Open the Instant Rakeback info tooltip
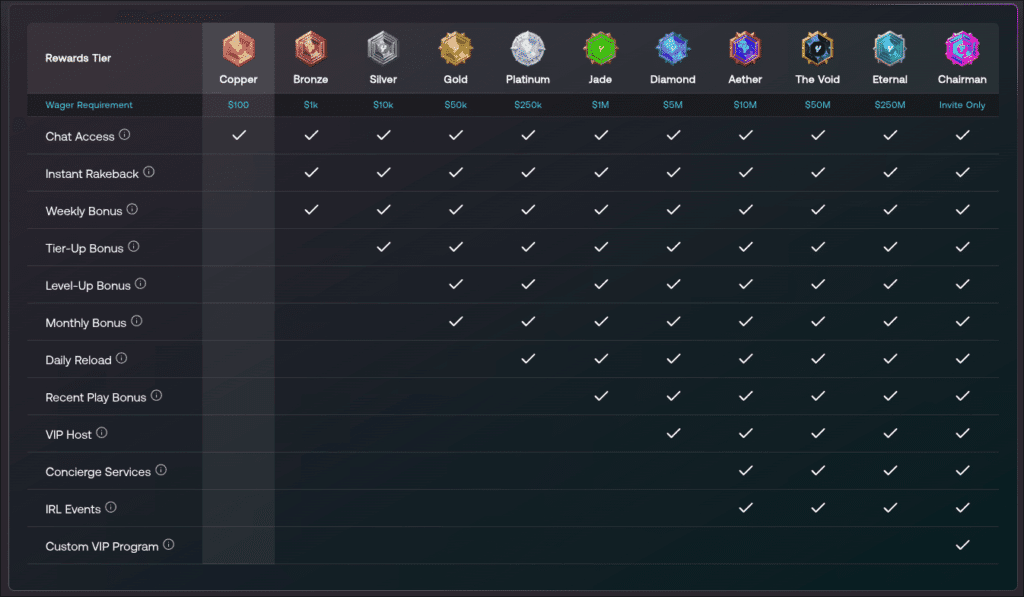This screenshot has width=1024, height=597. [148, 171]
